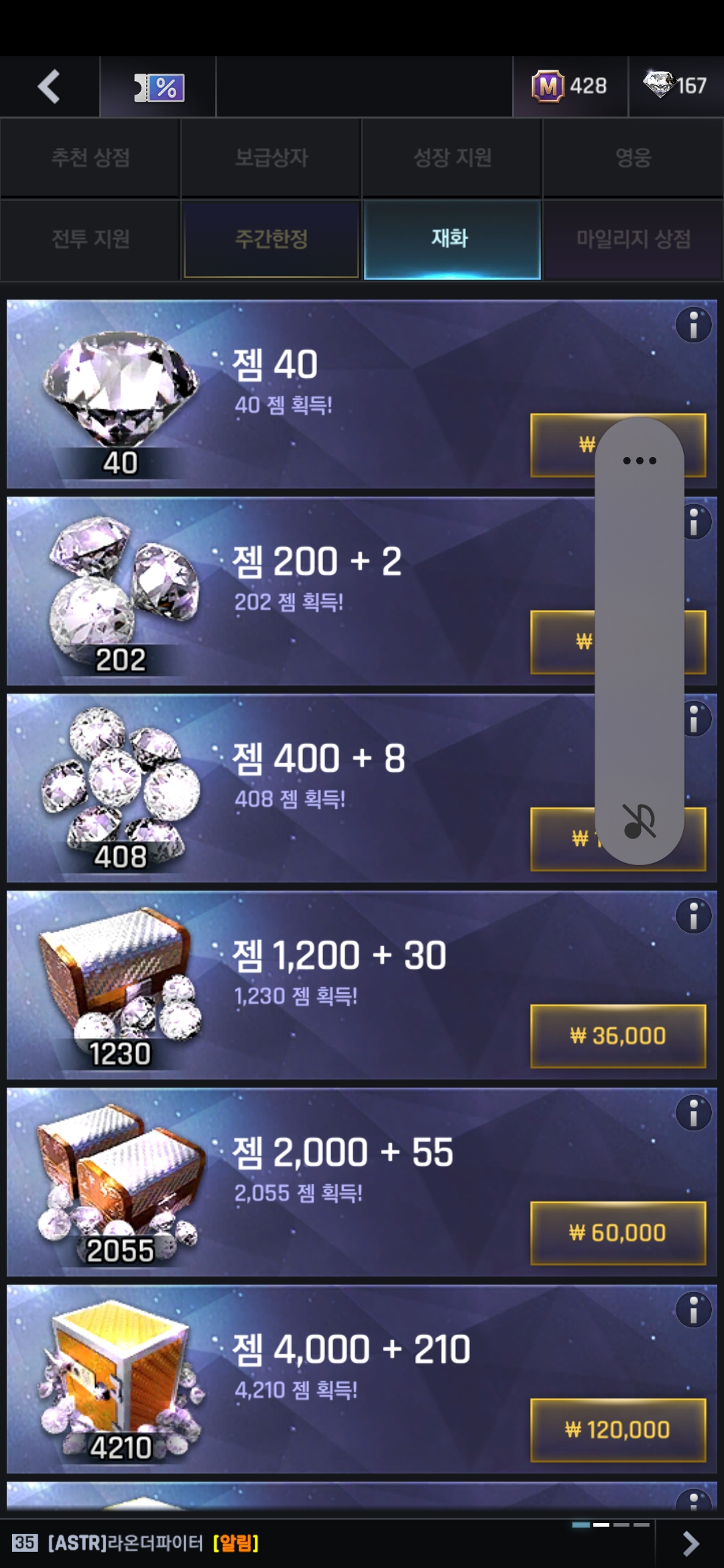Toggle the muted music note icon
The width and height of the screenshot is (724, 1568).
(640, 821)
